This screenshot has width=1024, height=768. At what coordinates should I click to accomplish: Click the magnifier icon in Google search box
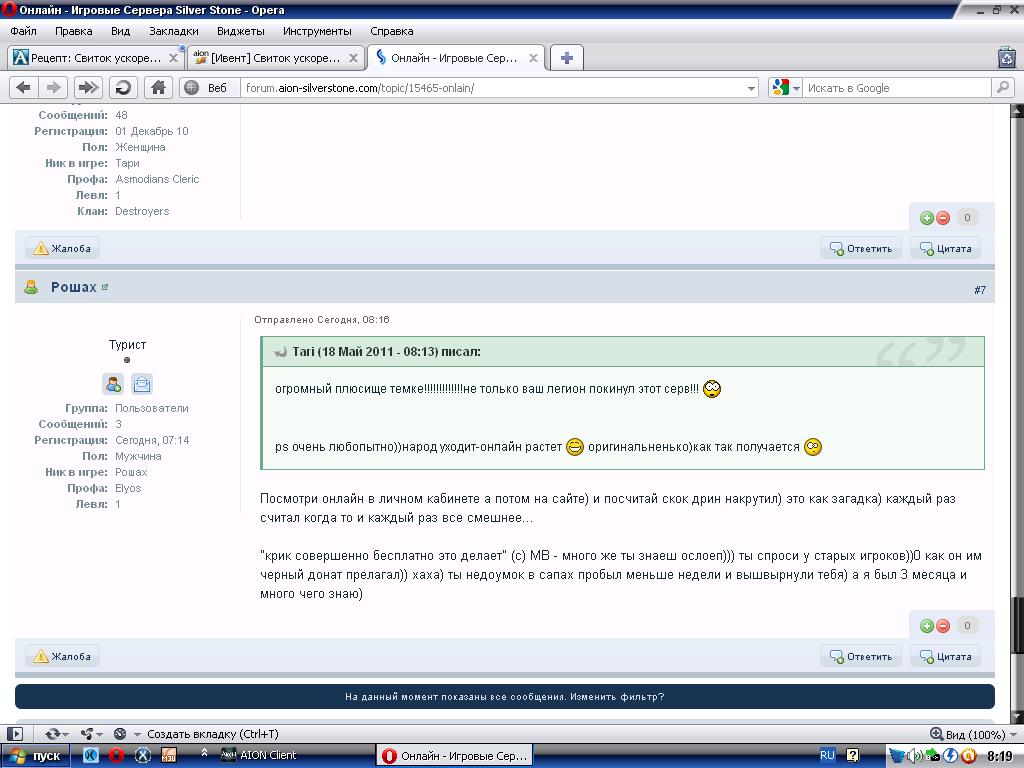point(1003,88)
